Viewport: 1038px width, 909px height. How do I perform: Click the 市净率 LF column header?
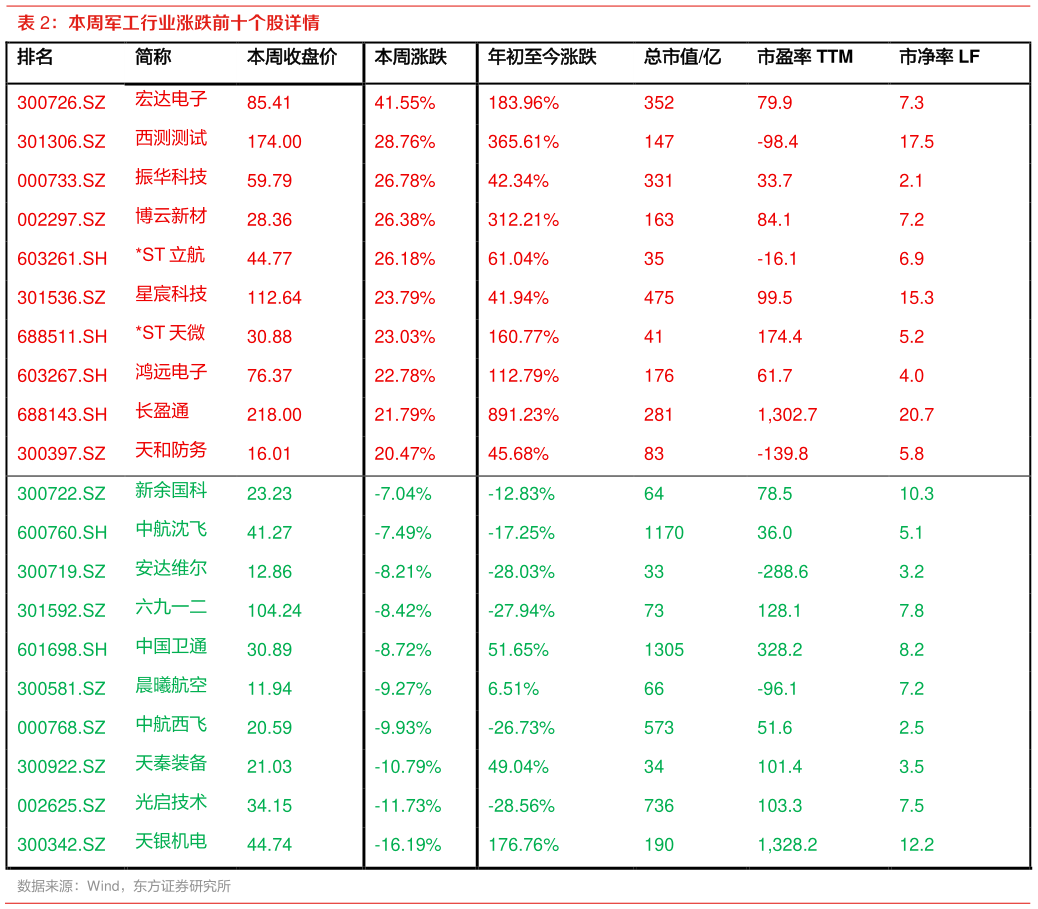(x=939, y=58)
